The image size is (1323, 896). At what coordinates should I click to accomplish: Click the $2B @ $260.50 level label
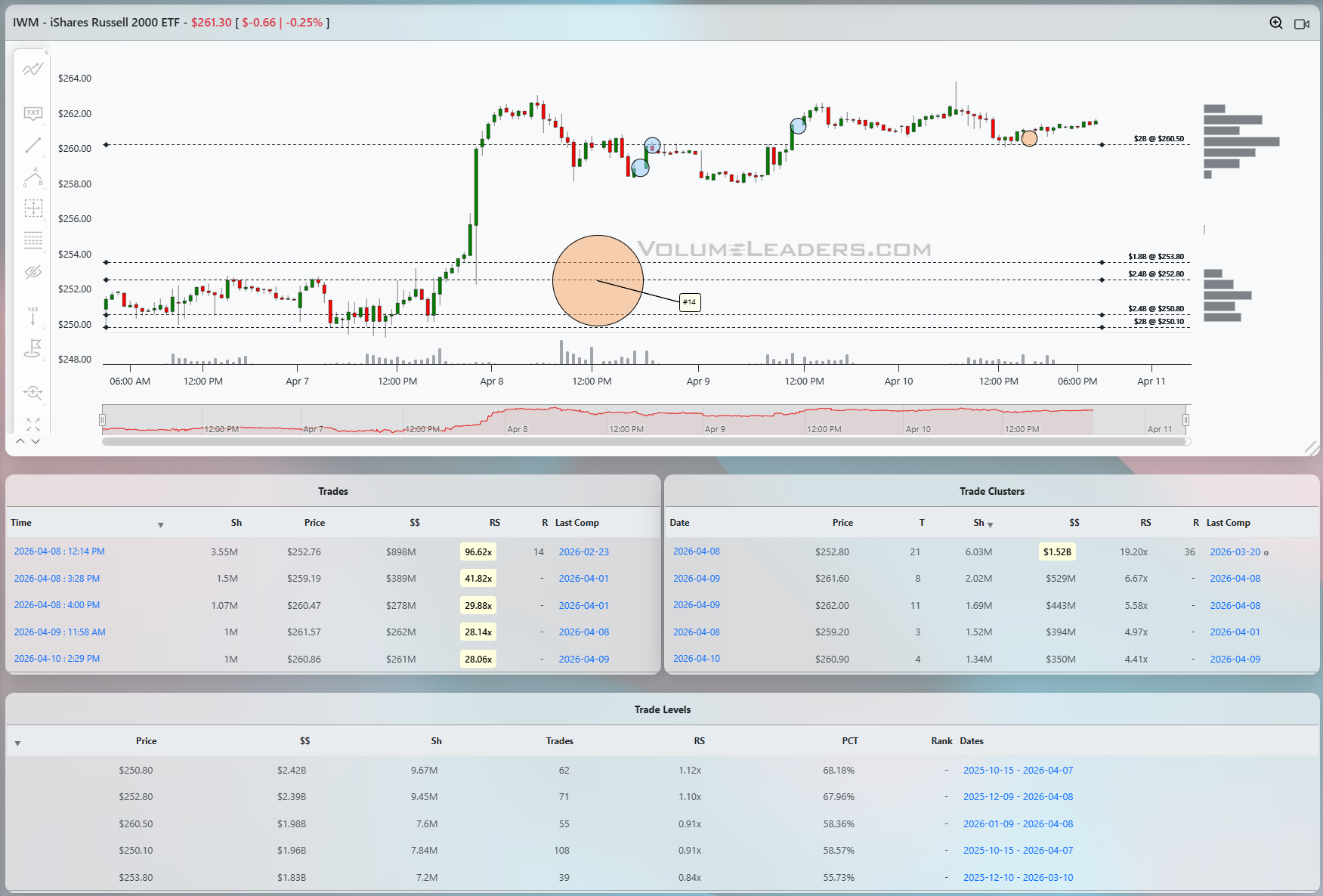(1158, 139)
